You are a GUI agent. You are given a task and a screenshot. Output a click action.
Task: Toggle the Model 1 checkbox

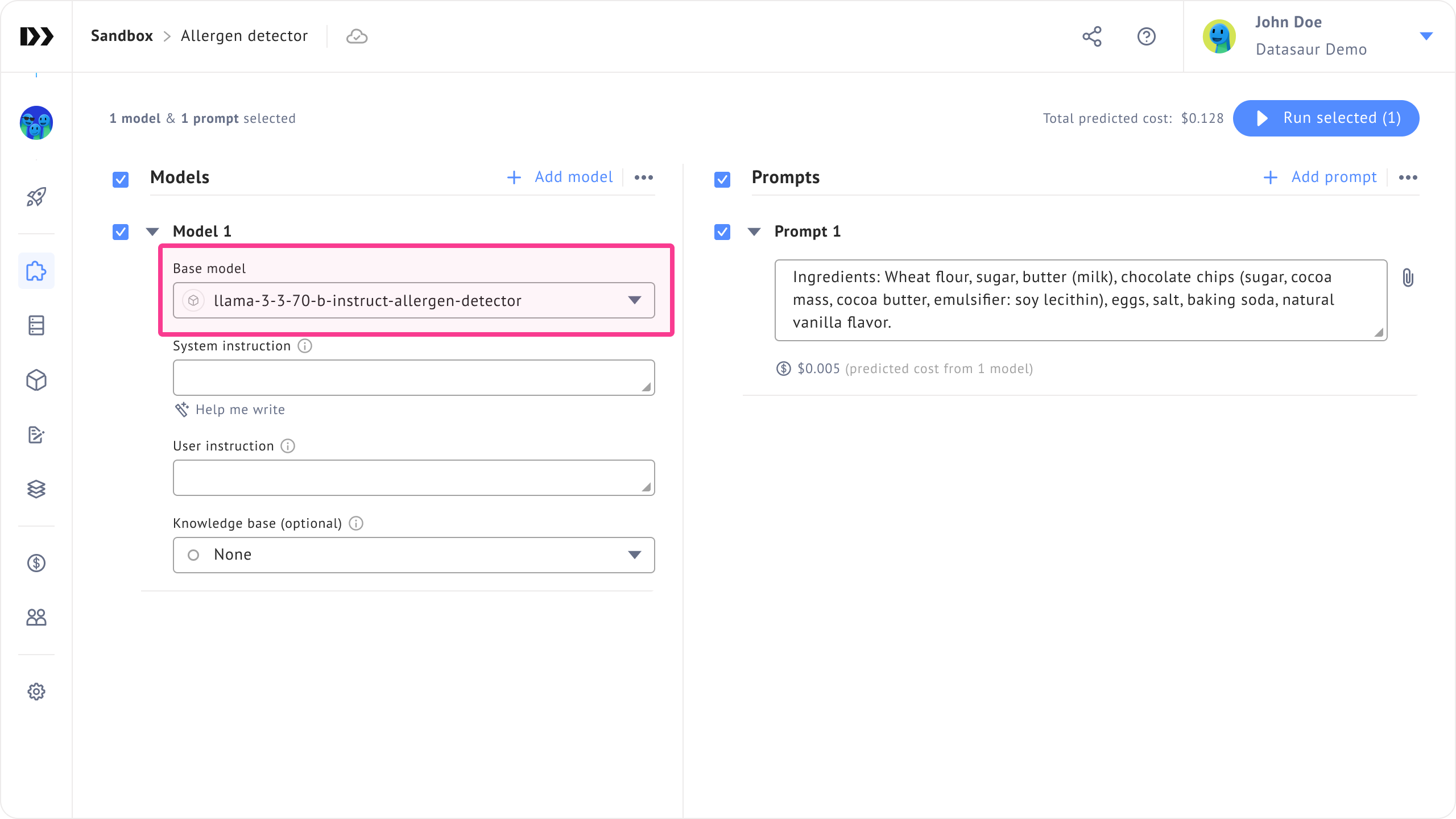coord(121,232)
